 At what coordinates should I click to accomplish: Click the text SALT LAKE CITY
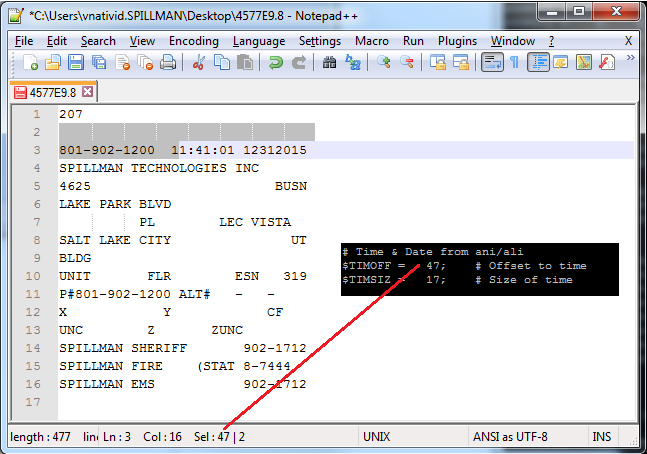click(x=115, y=240)
